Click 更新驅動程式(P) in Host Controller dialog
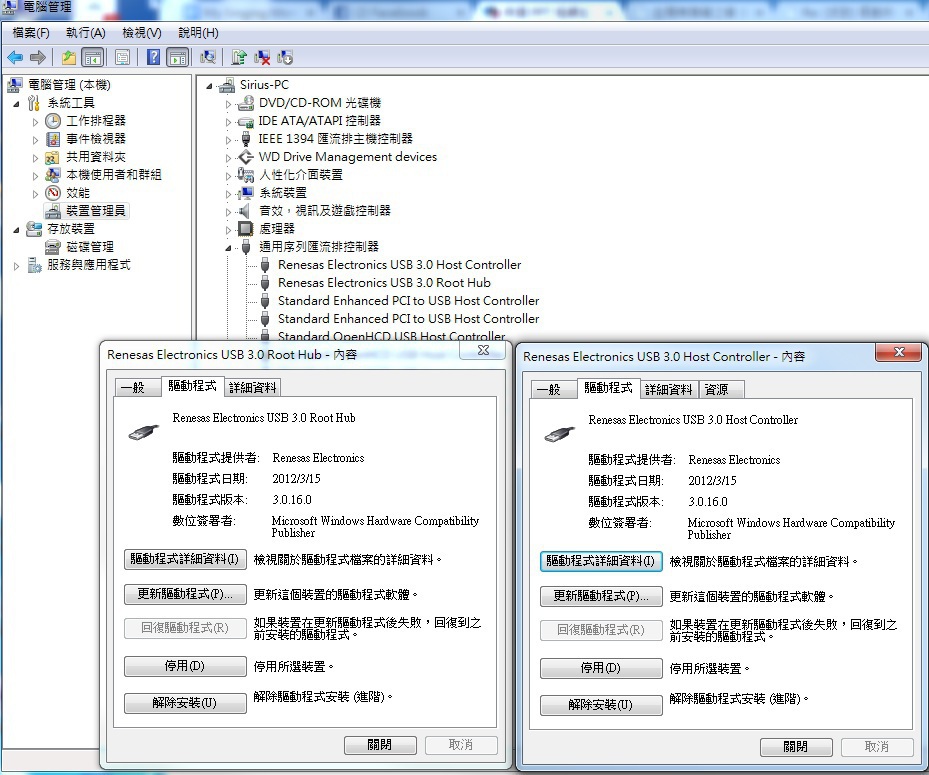 pyautogui.click(x=601, y=595)
